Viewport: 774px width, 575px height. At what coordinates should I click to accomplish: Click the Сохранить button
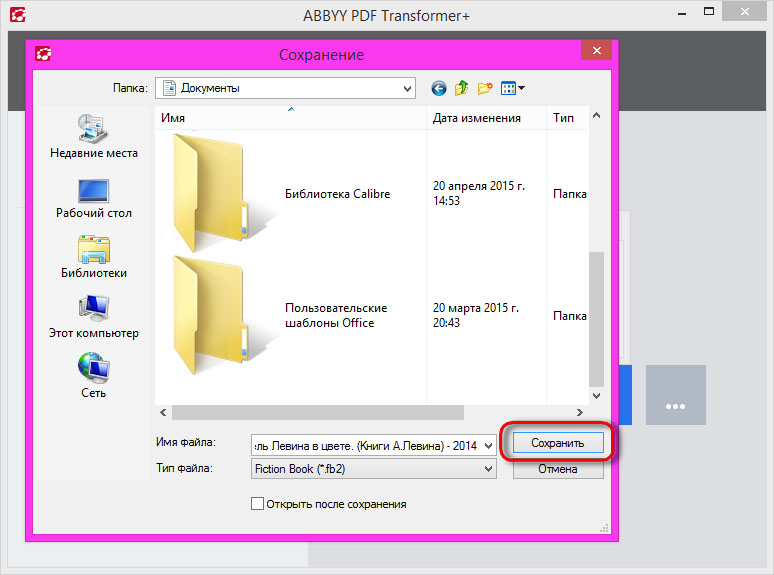pyautogui.click(x=558, y=443)
